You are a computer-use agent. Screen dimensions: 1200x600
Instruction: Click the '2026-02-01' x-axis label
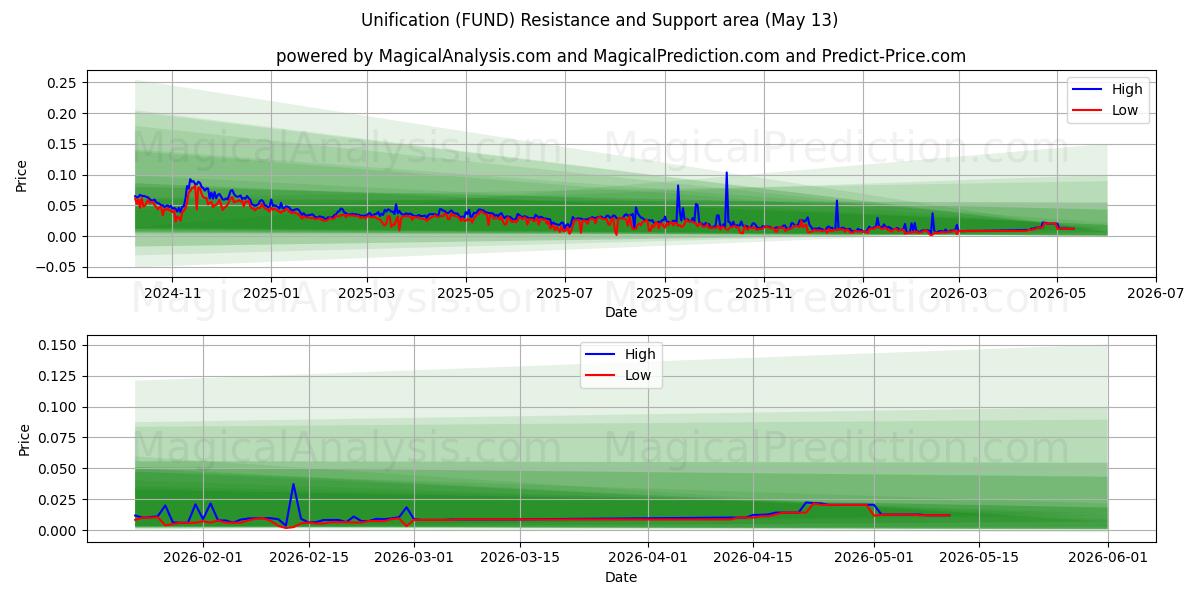203,558
